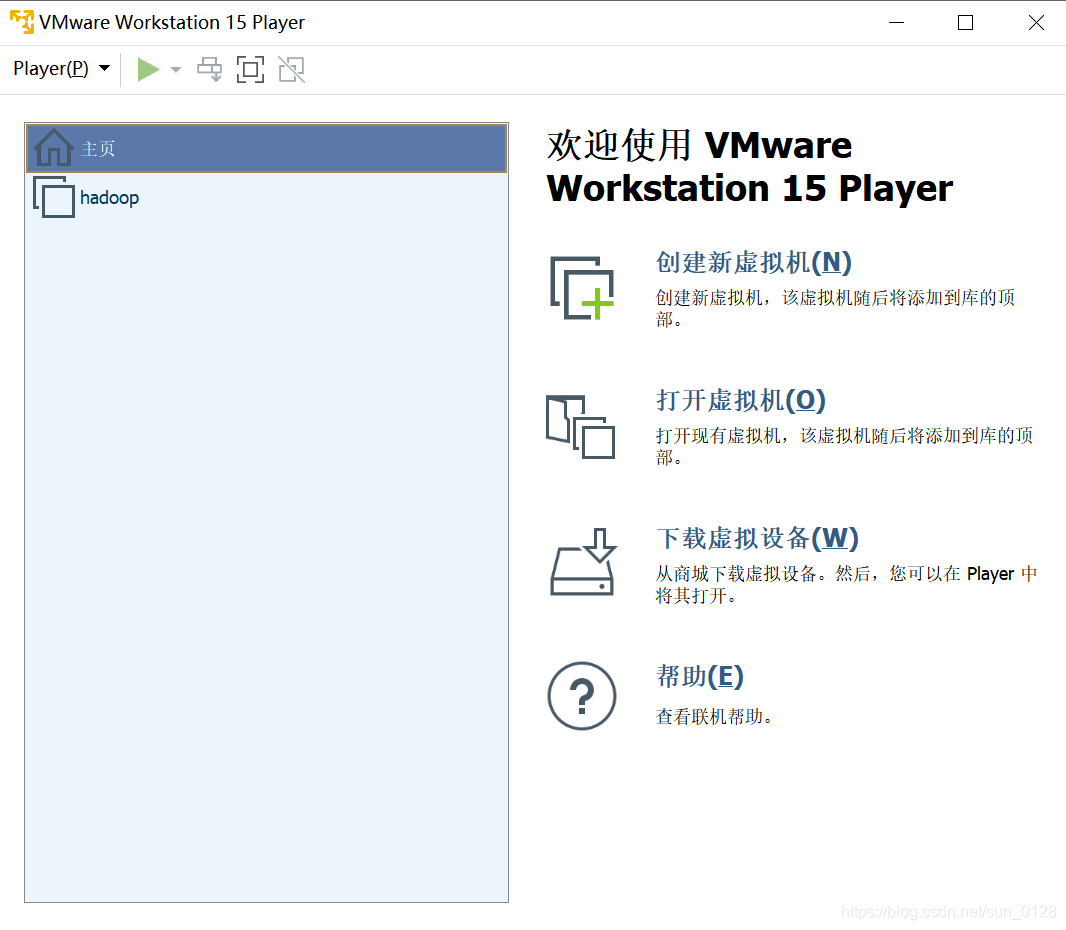1066x930 pixels.
Task: Click text 从商城下载虚拟设备 description
Action: point(846,585)
